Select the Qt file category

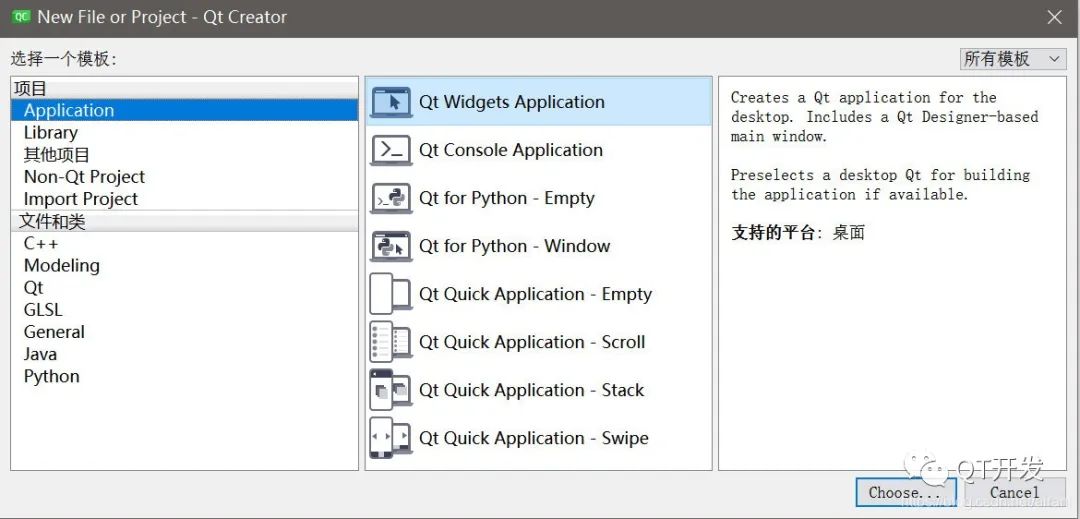[185, 288]
